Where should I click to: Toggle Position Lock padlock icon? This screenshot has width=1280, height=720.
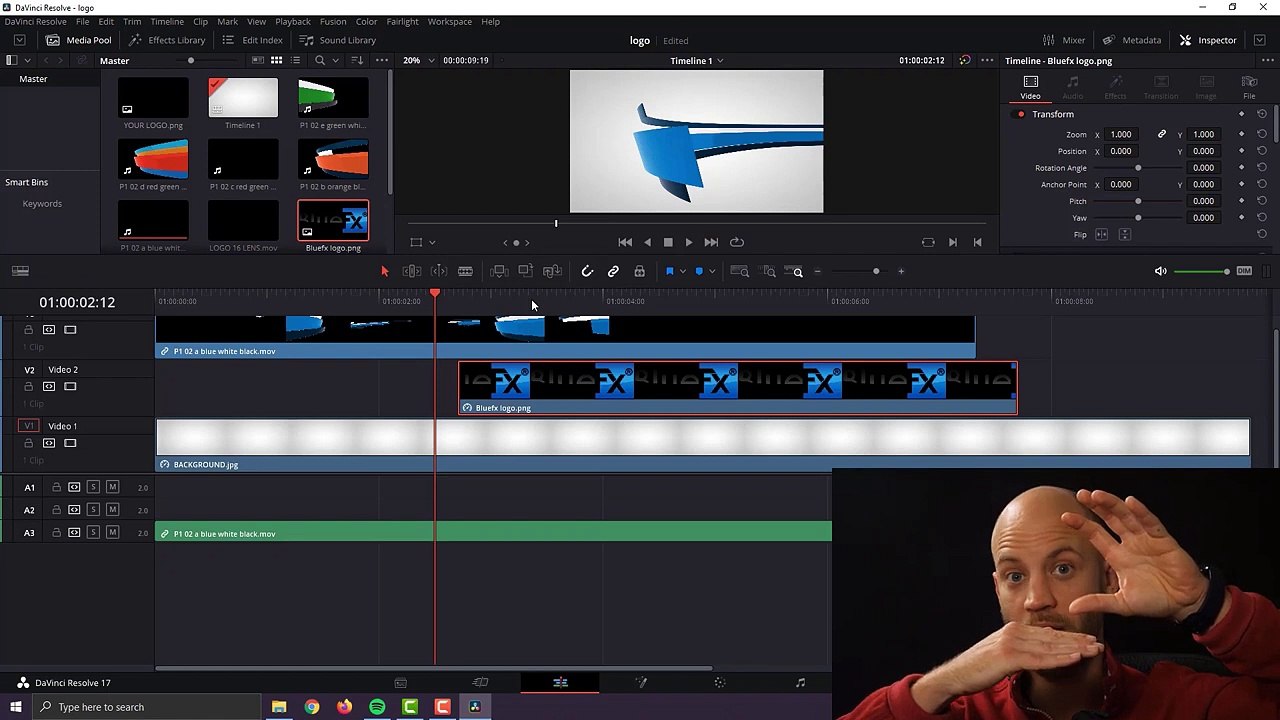639,271
